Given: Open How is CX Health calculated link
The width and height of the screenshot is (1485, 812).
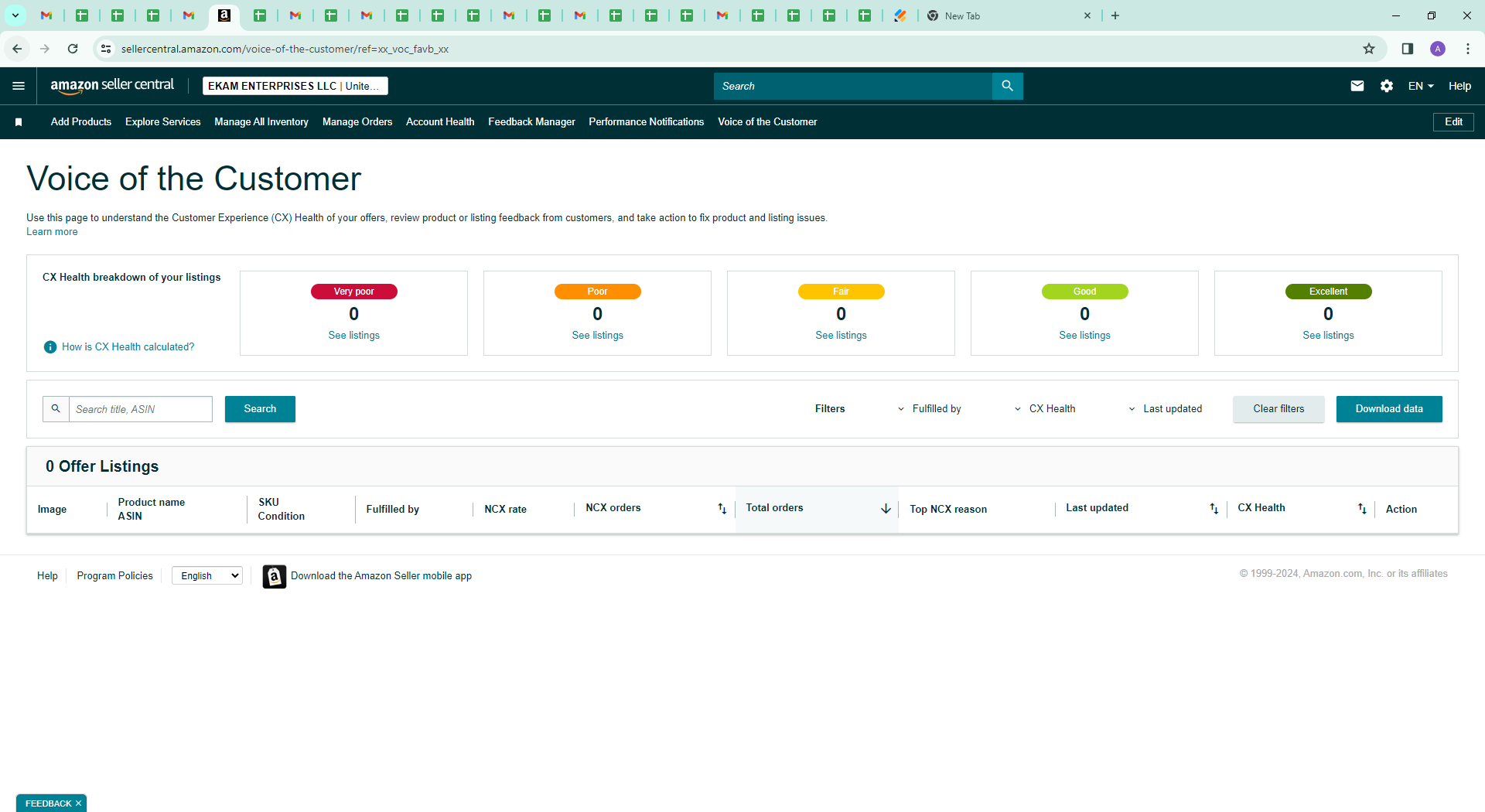Looking at the screenshot, I should coord(128,347).
